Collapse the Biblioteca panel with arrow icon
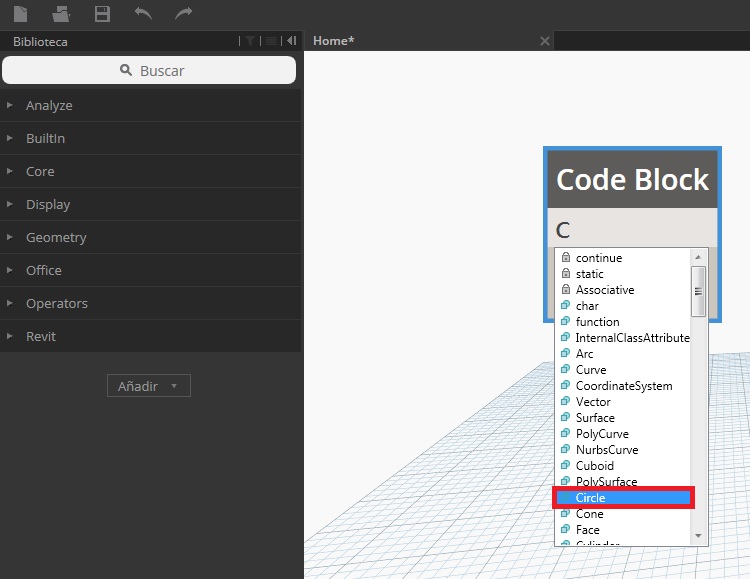The image size is (750, 579). click(291, 41)
